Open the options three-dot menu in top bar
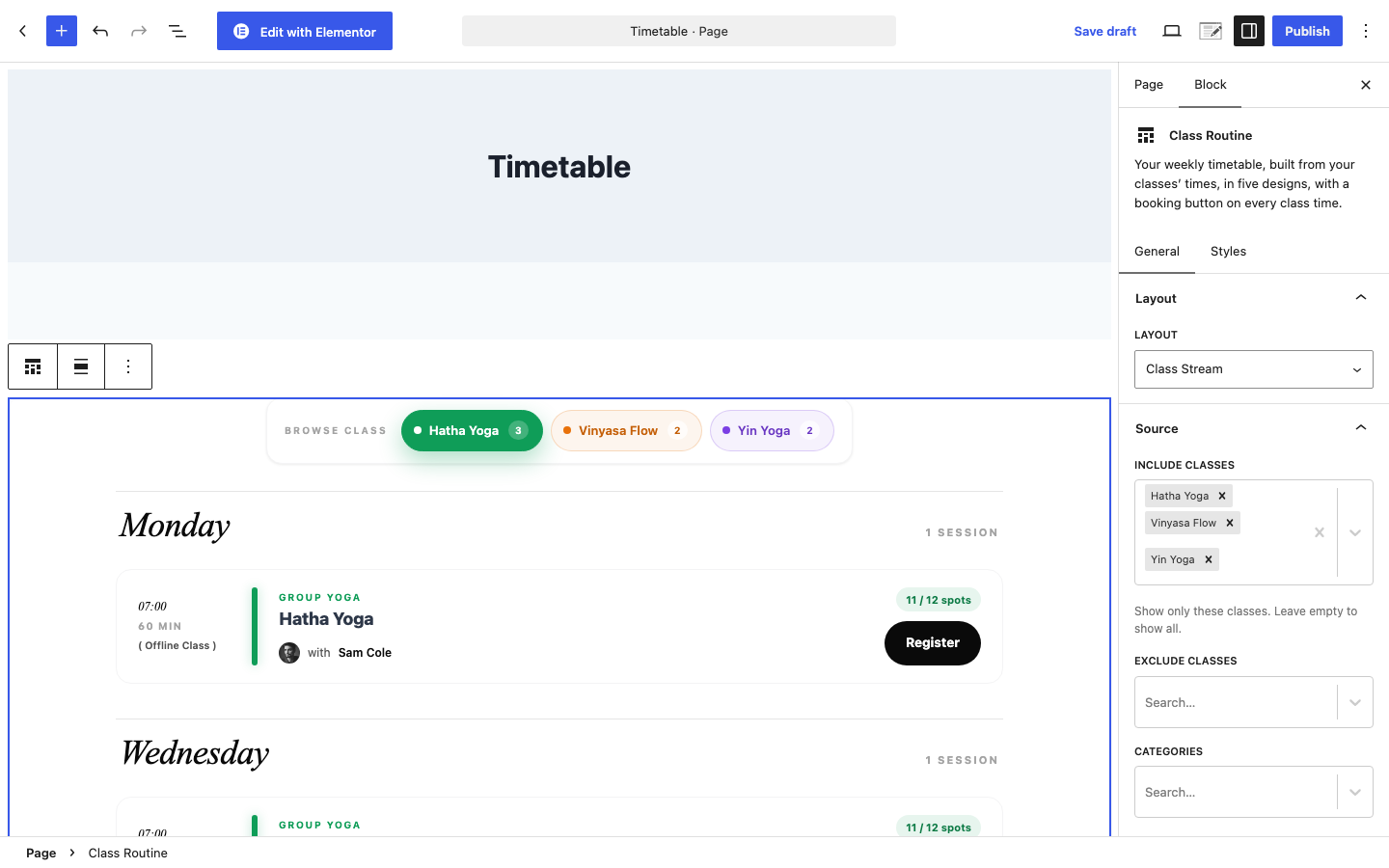 [1366, 31]
